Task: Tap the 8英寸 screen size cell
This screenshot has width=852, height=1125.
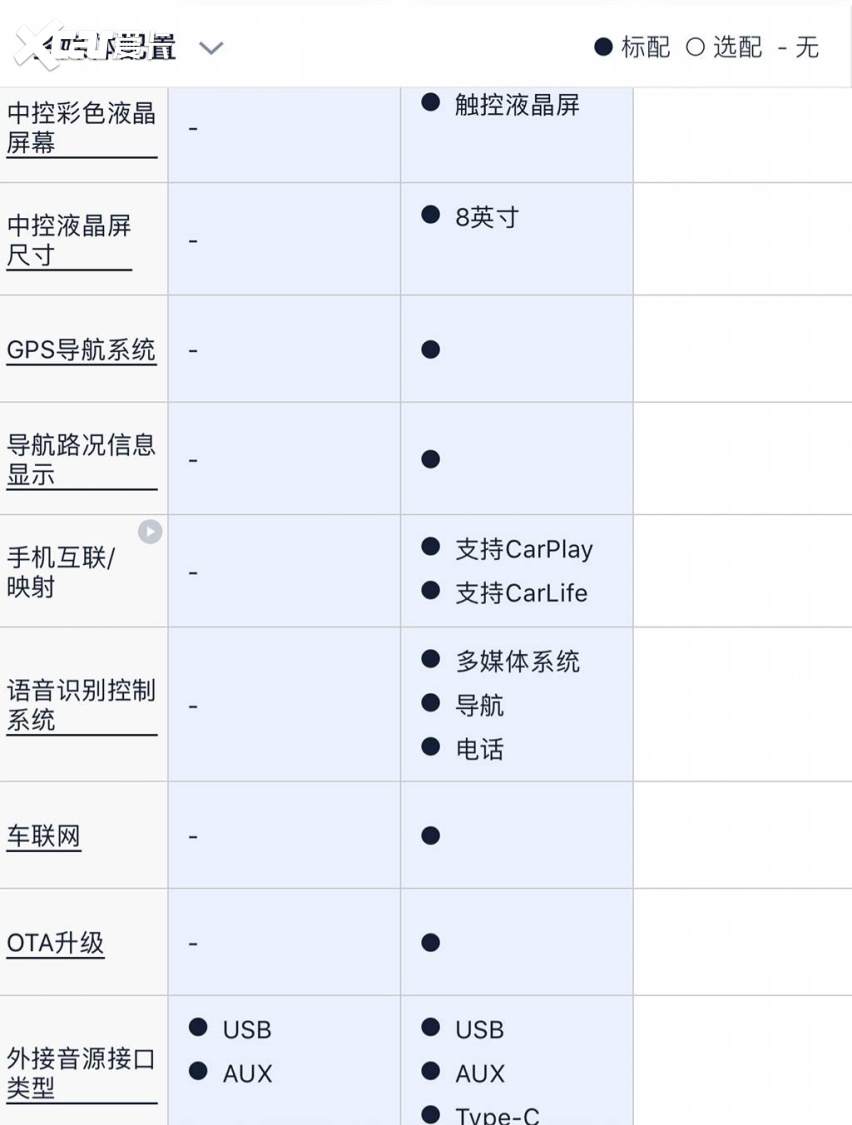Action: click(487, 217)
